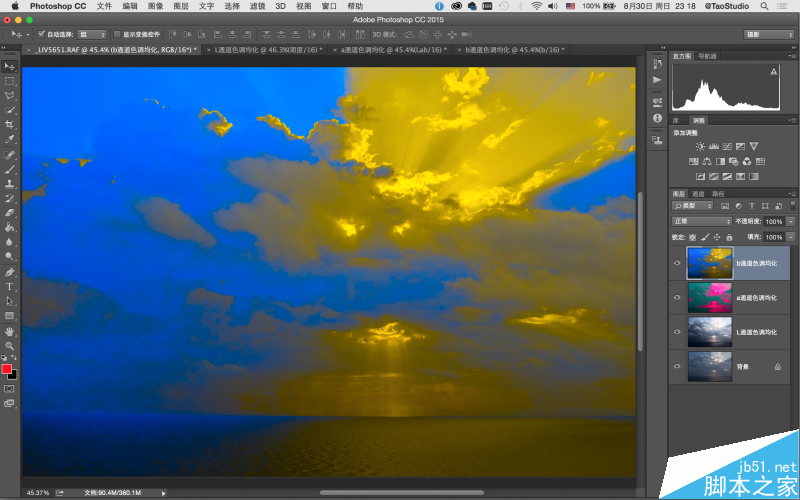Toggle Quick Mask mode

(x=9, y=389)
